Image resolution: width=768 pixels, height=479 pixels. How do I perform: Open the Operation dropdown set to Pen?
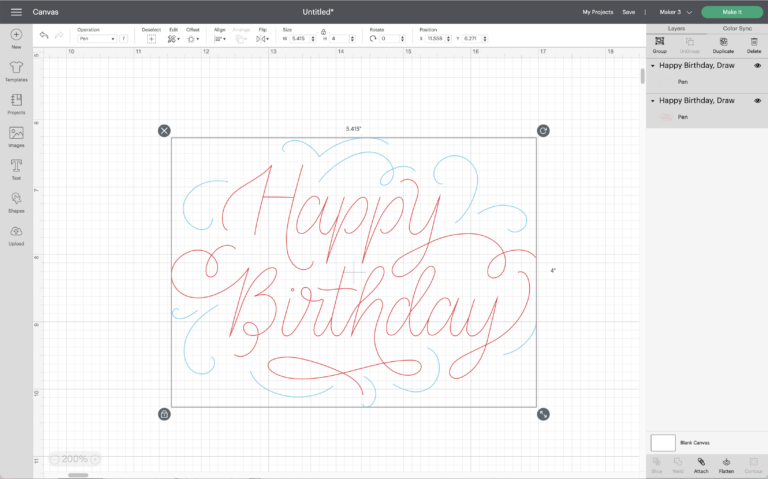[97, 39]
